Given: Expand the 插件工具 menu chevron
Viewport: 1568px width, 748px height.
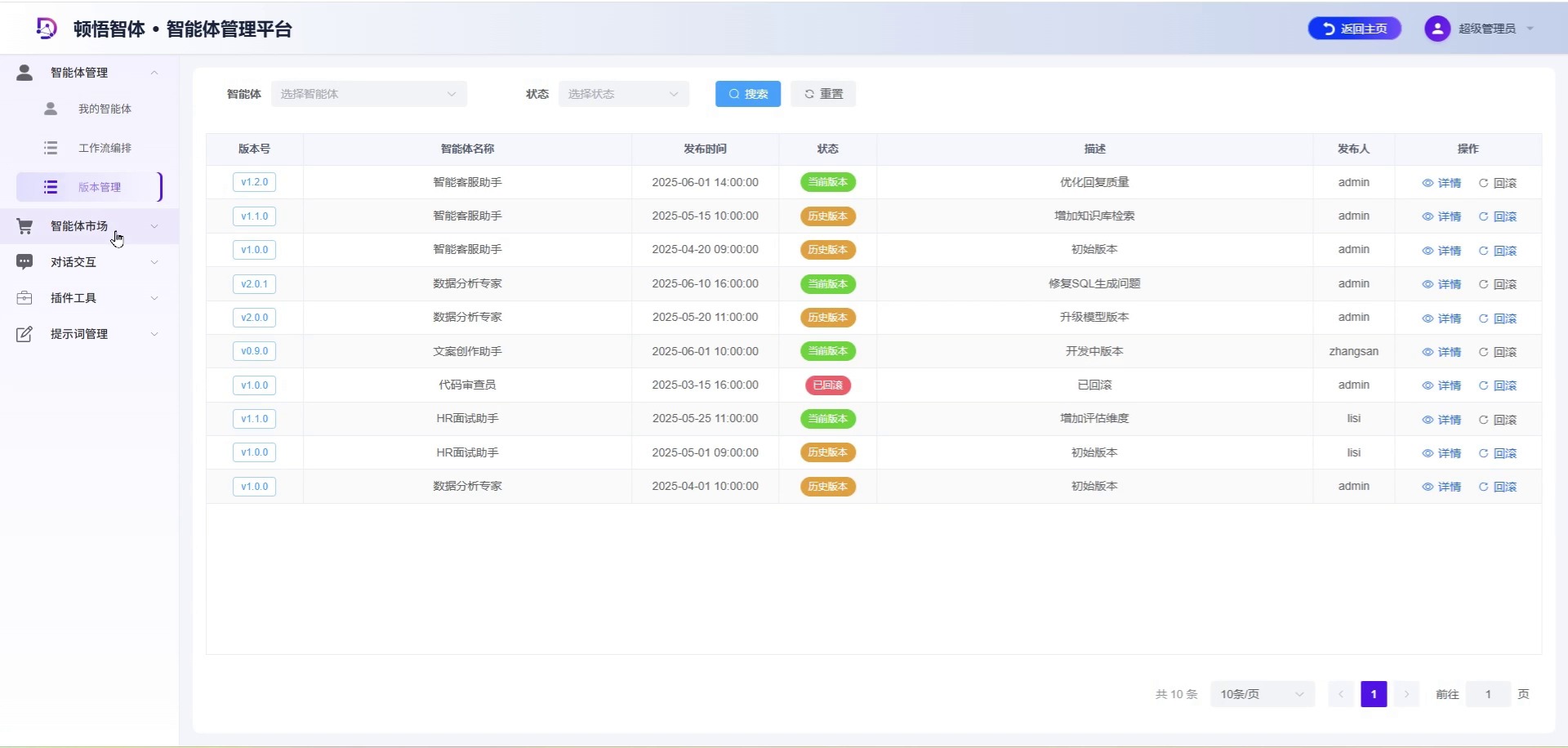Looking at the screenshot, I should [154, 298].
